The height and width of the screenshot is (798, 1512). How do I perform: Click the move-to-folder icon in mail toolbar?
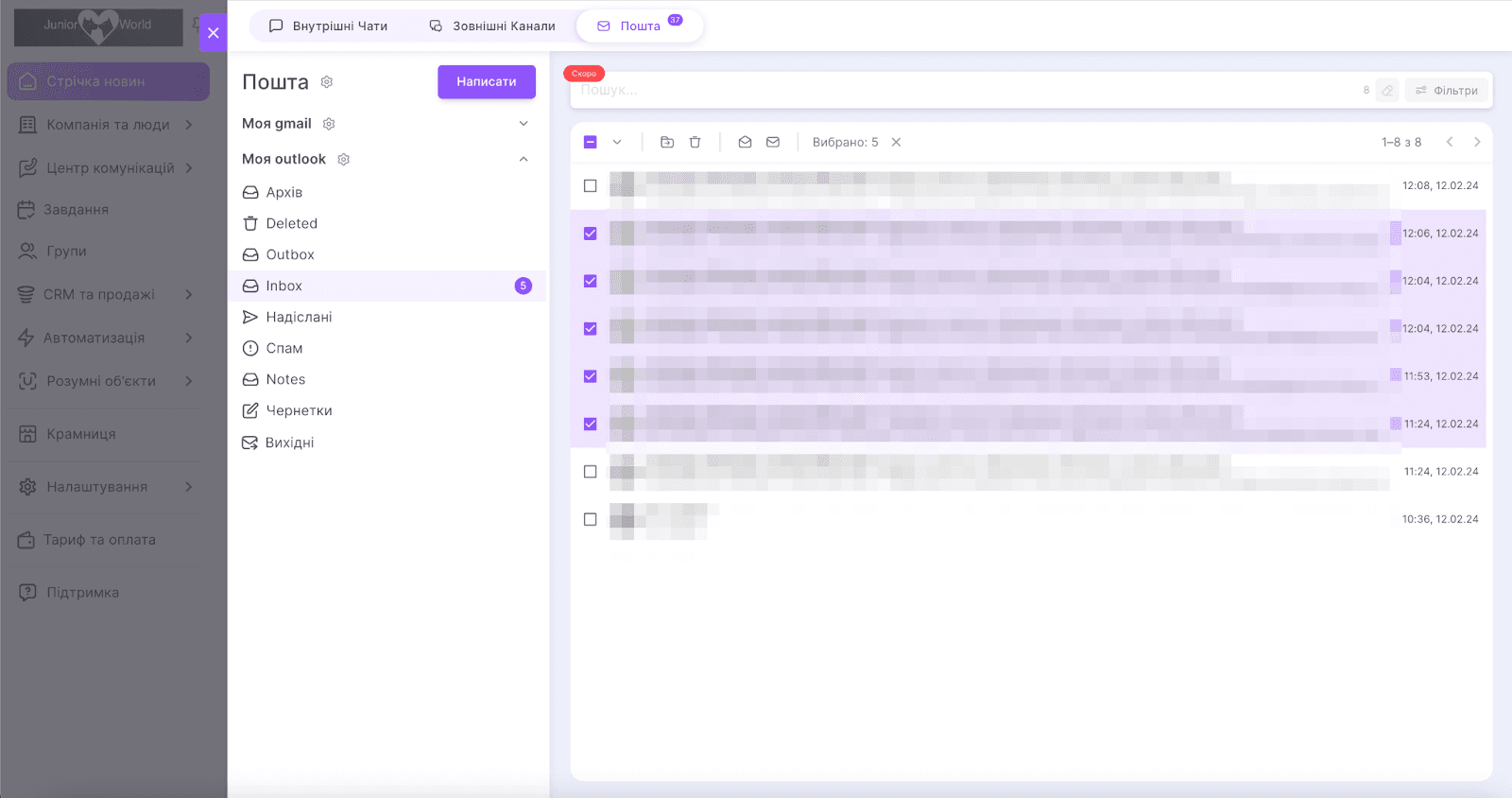click(667, 143)
